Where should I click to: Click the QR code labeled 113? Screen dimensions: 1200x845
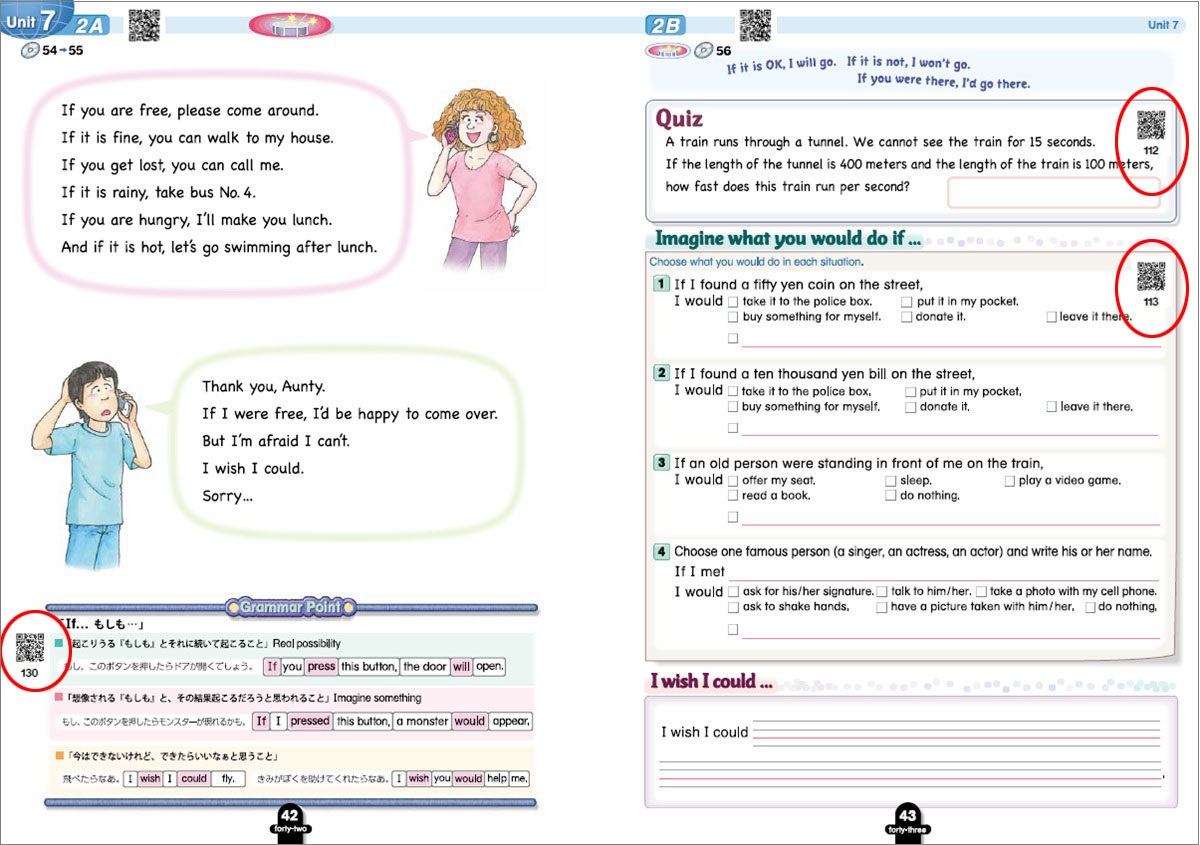tap(1151, 275)
